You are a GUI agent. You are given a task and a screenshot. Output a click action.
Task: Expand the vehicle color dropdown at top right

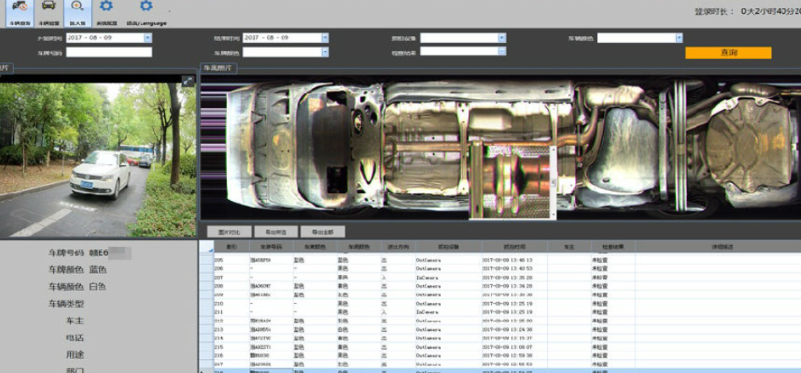(x=679, y=38)
